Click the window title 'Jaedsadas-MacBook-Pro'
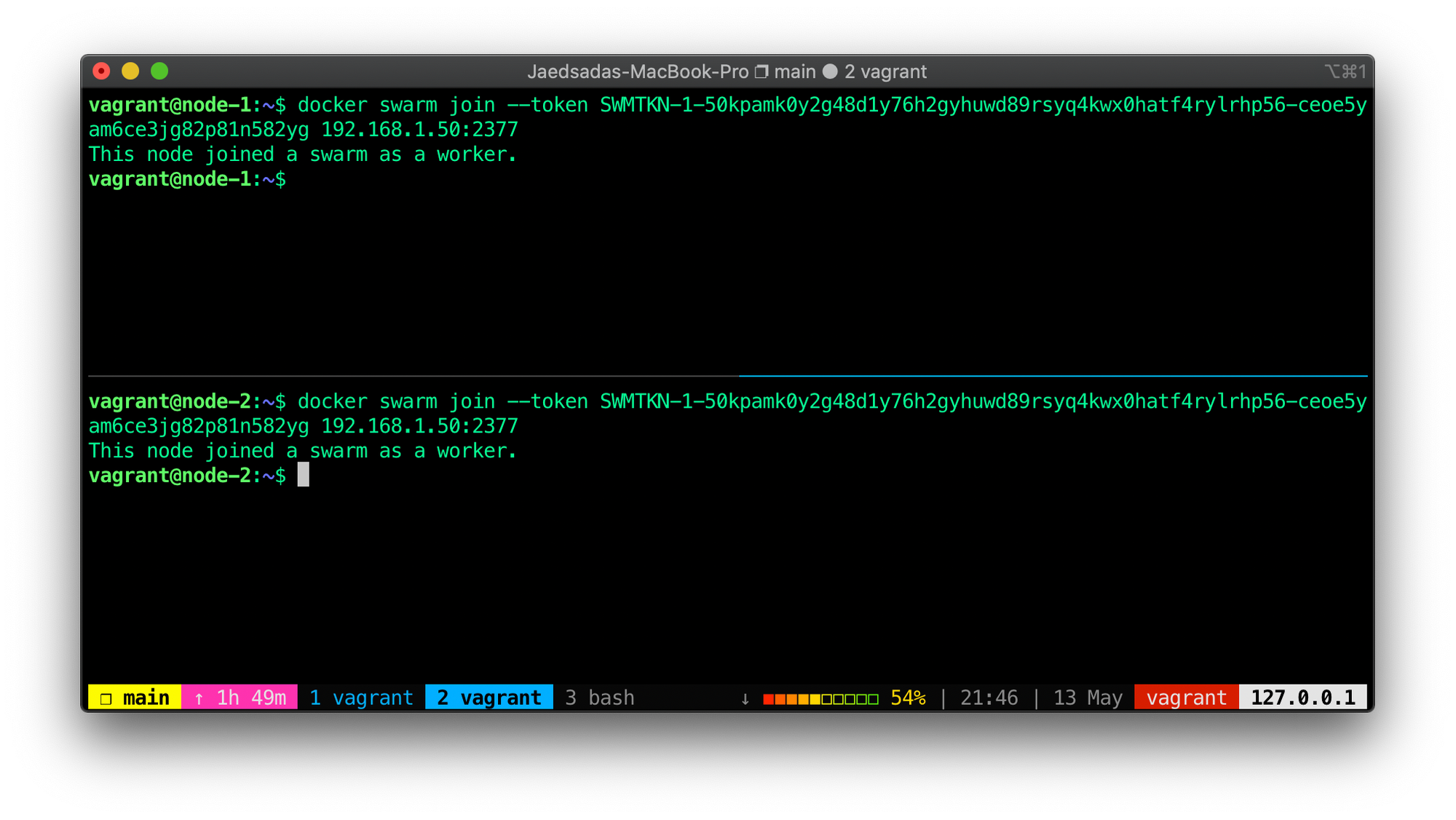Image resolution: width=1456 pixels, height=820 pixels. [638, 71]
